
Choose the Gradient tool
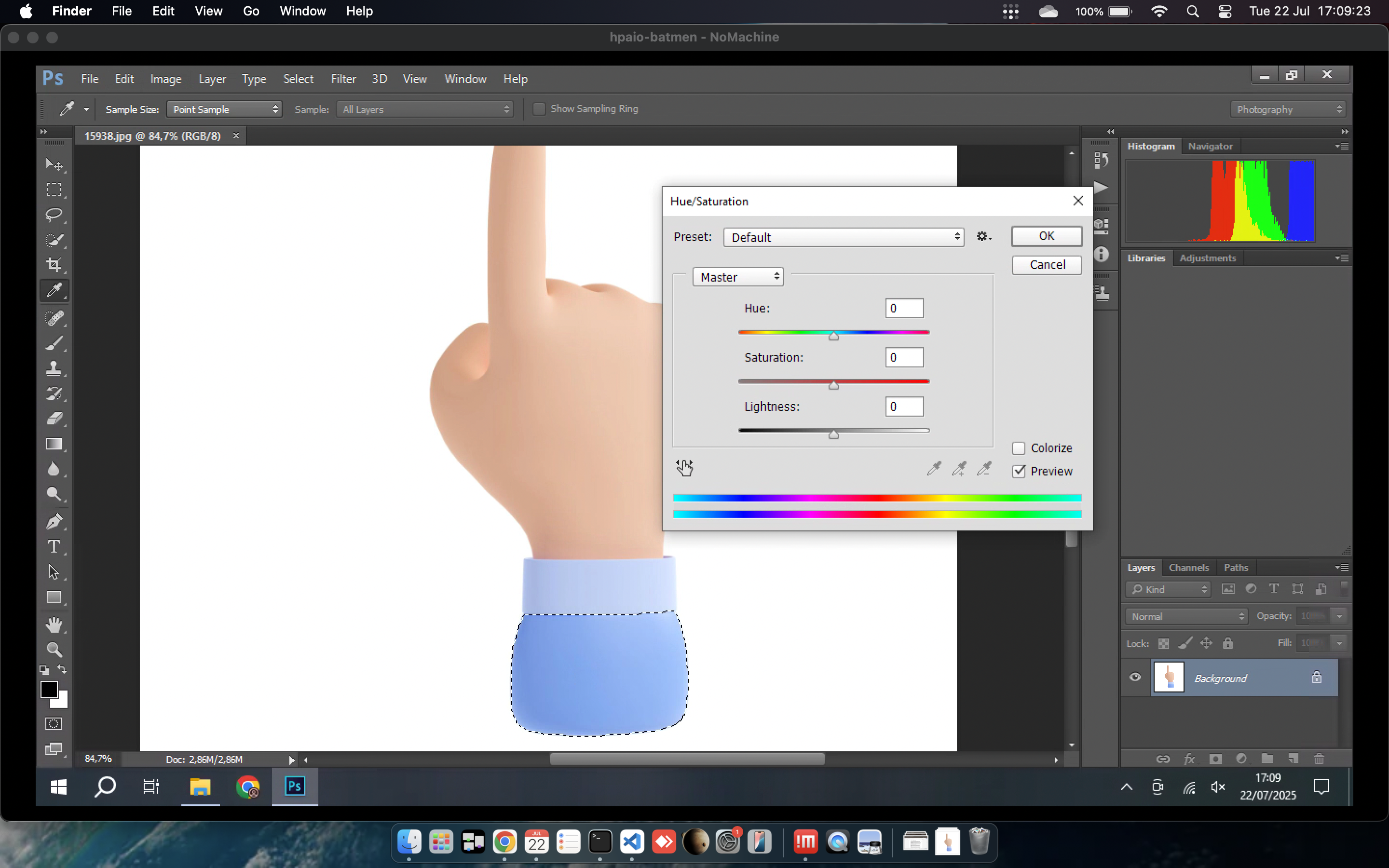pyautogui.click(x=54, y=444)
